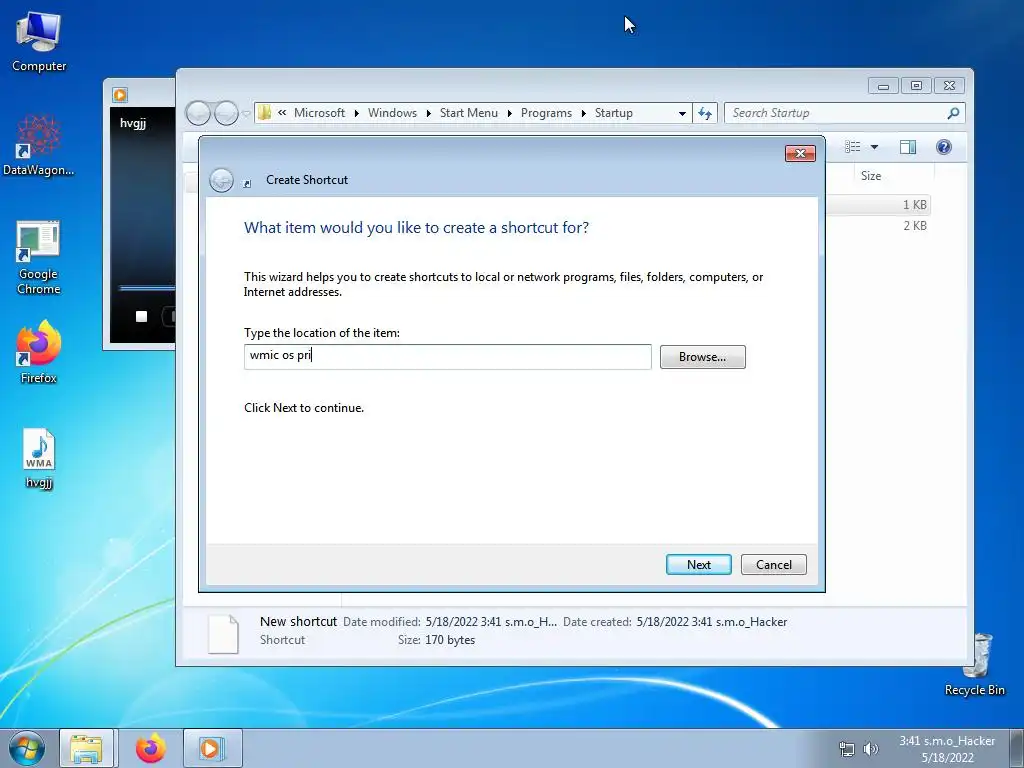Click the magnifier icon in the search box

[x=953, y=113]
